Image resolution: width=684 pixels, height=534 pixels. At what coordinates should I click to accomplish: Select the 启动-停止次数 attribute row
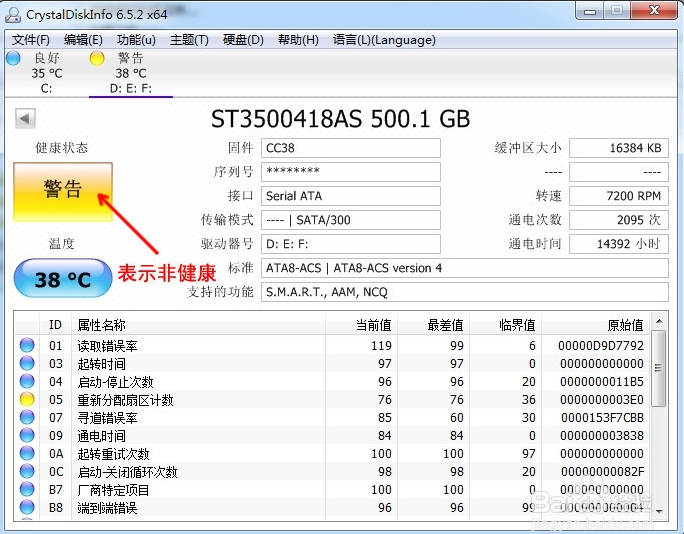click(332, 381)
